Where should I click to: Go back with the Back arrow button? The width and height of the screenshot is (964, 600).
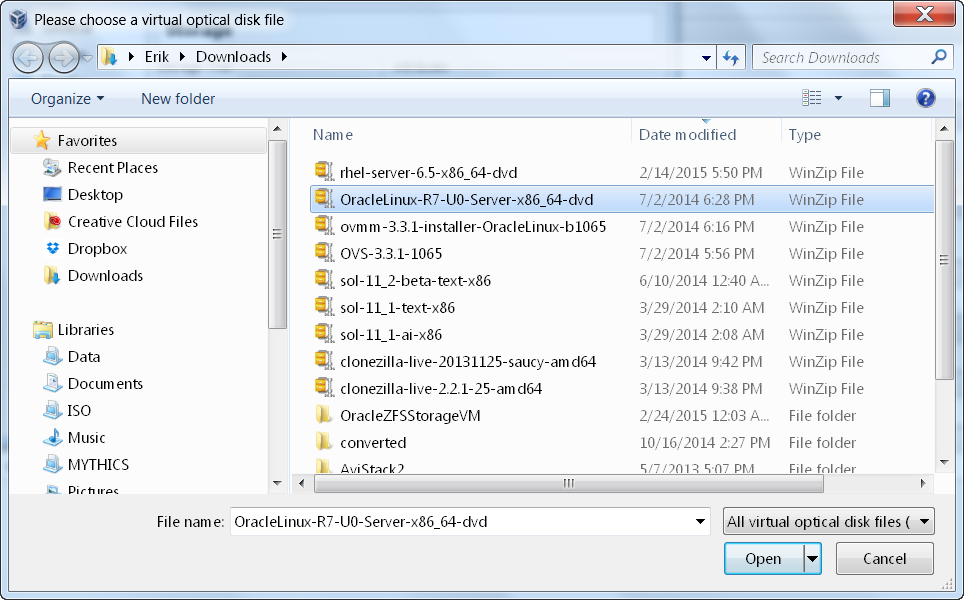28,58
